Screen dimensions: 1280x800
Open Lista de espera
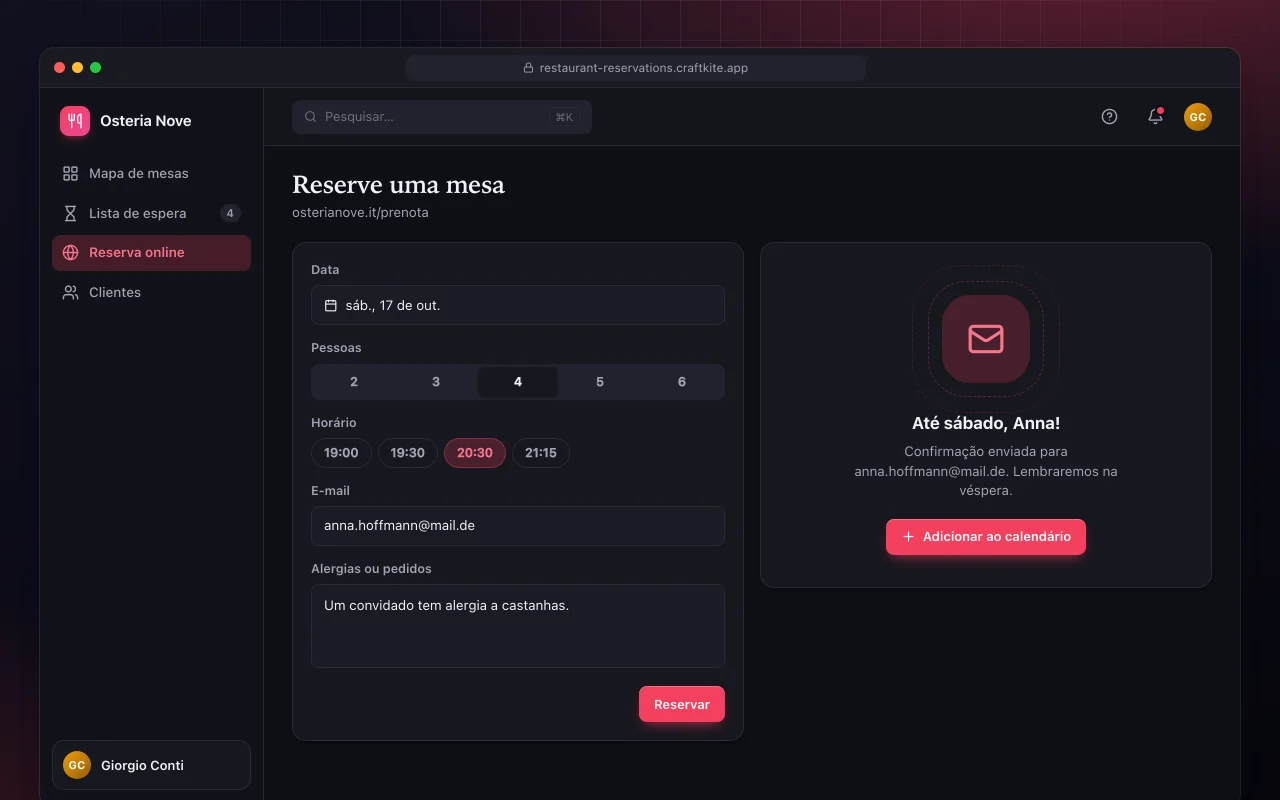click(x=151, y=213)
